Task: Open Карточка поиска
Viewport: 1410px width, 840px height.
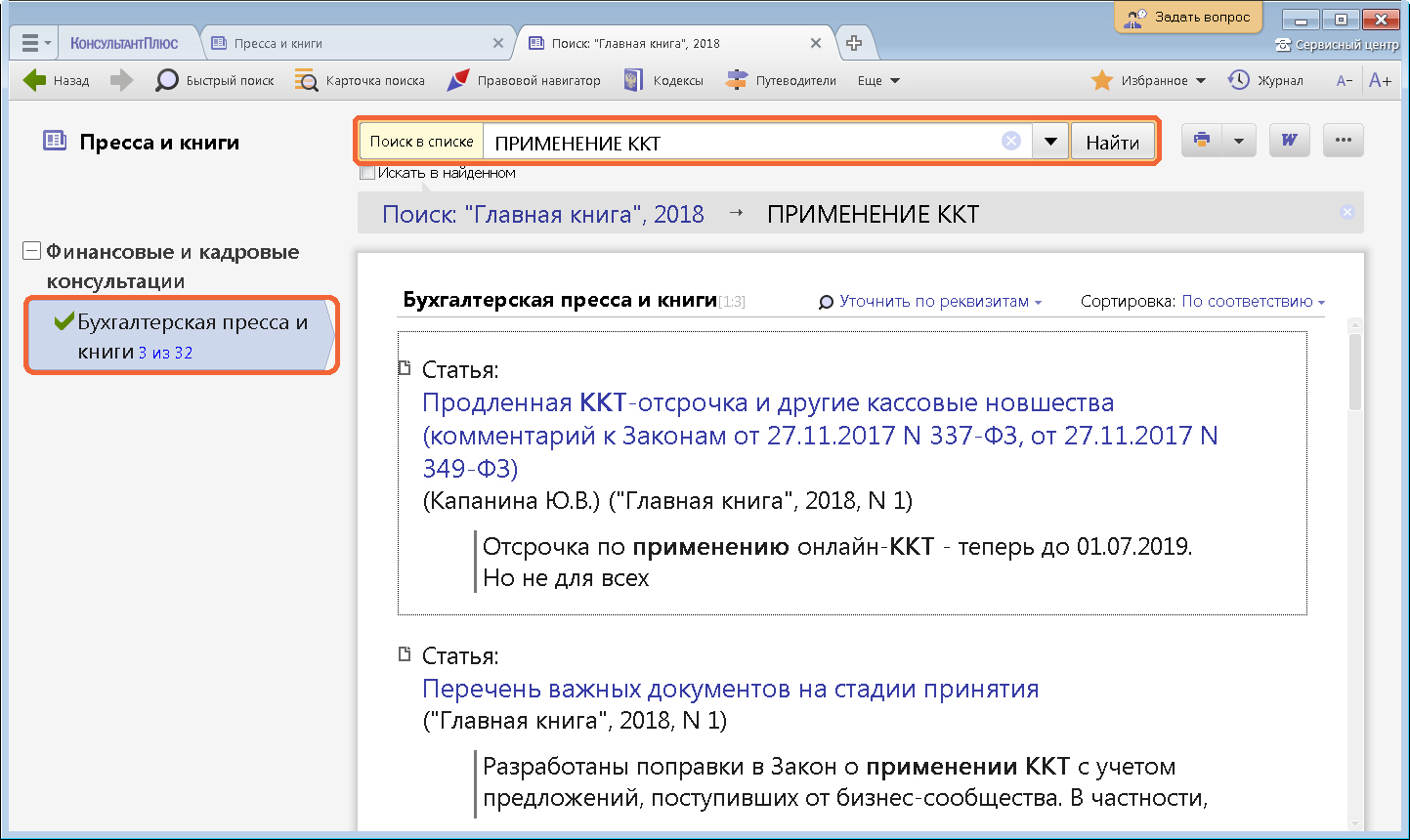Action: 361,81
